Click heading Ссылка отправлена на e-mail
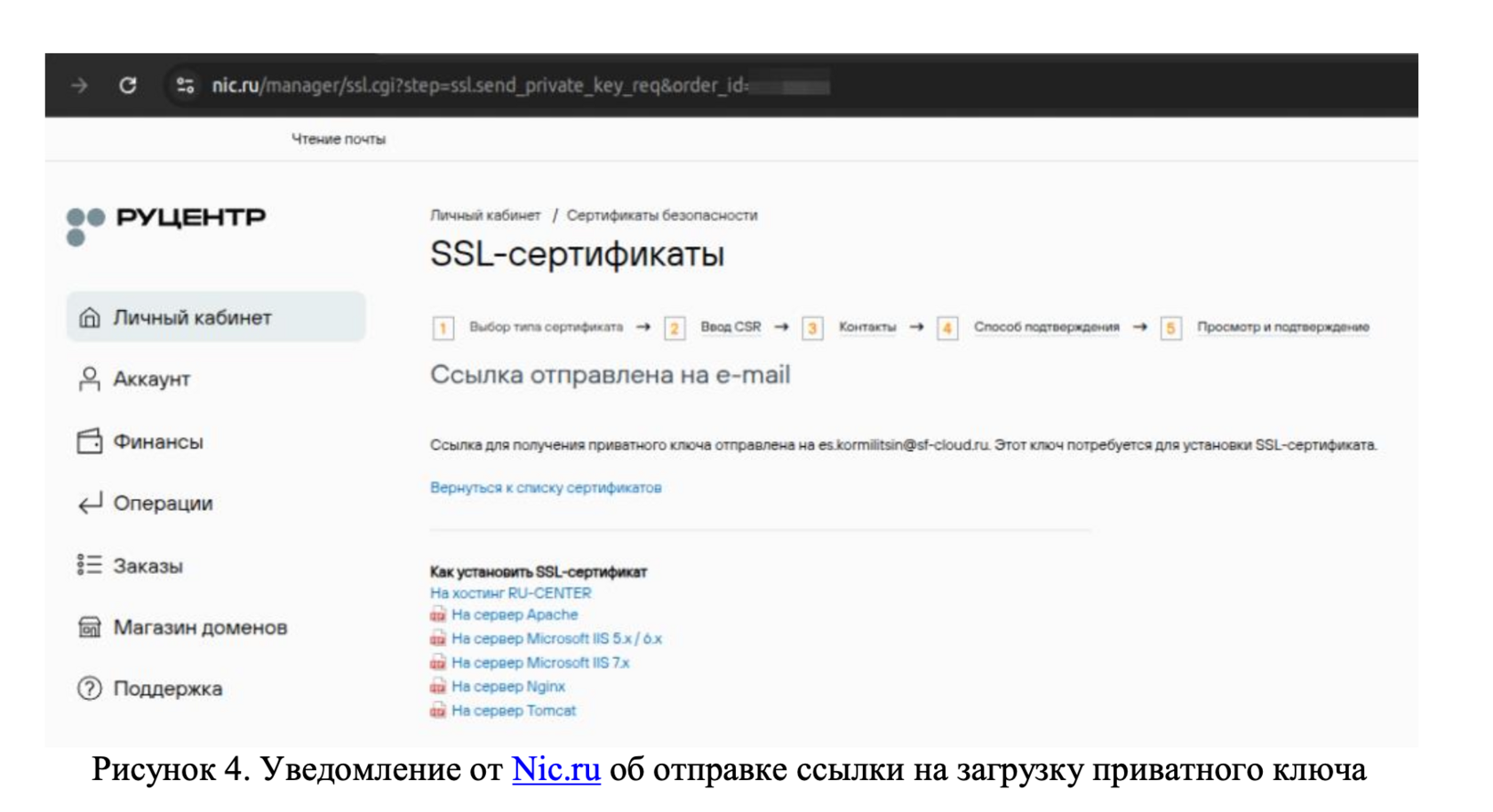 (611, 375)
